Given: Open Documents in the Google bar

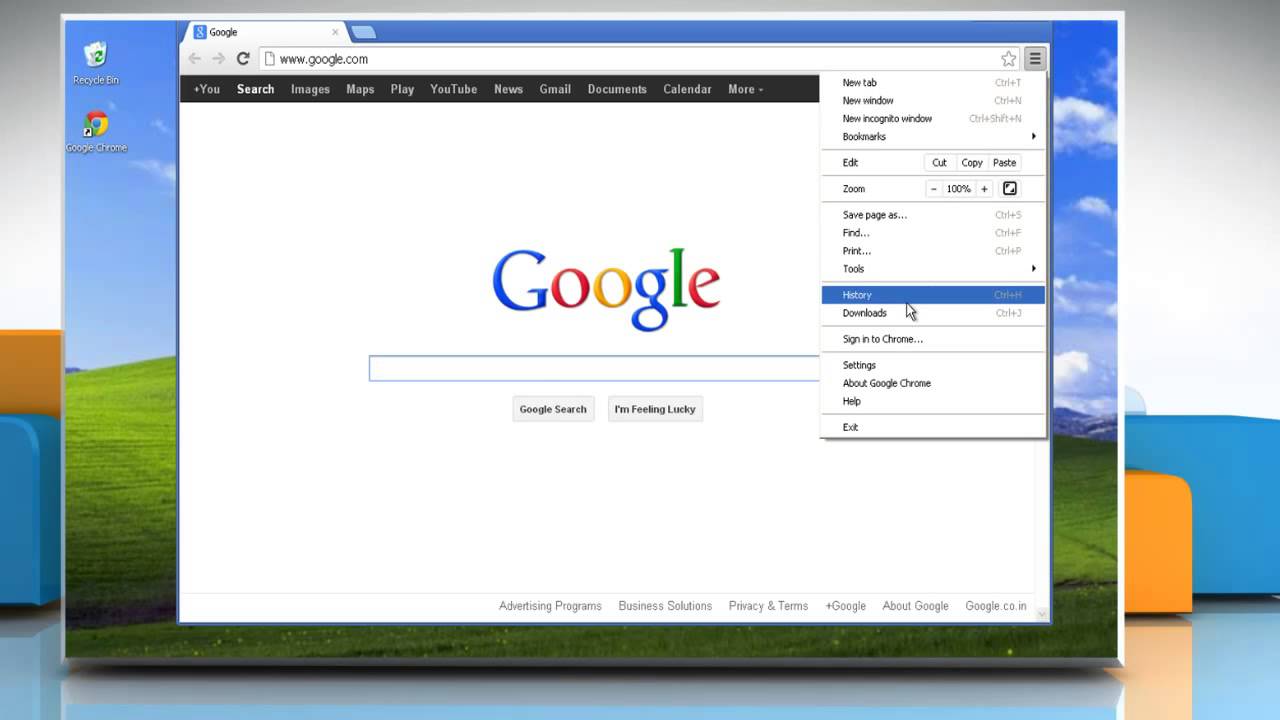Looking at the screenshot, I should [617, 89].
